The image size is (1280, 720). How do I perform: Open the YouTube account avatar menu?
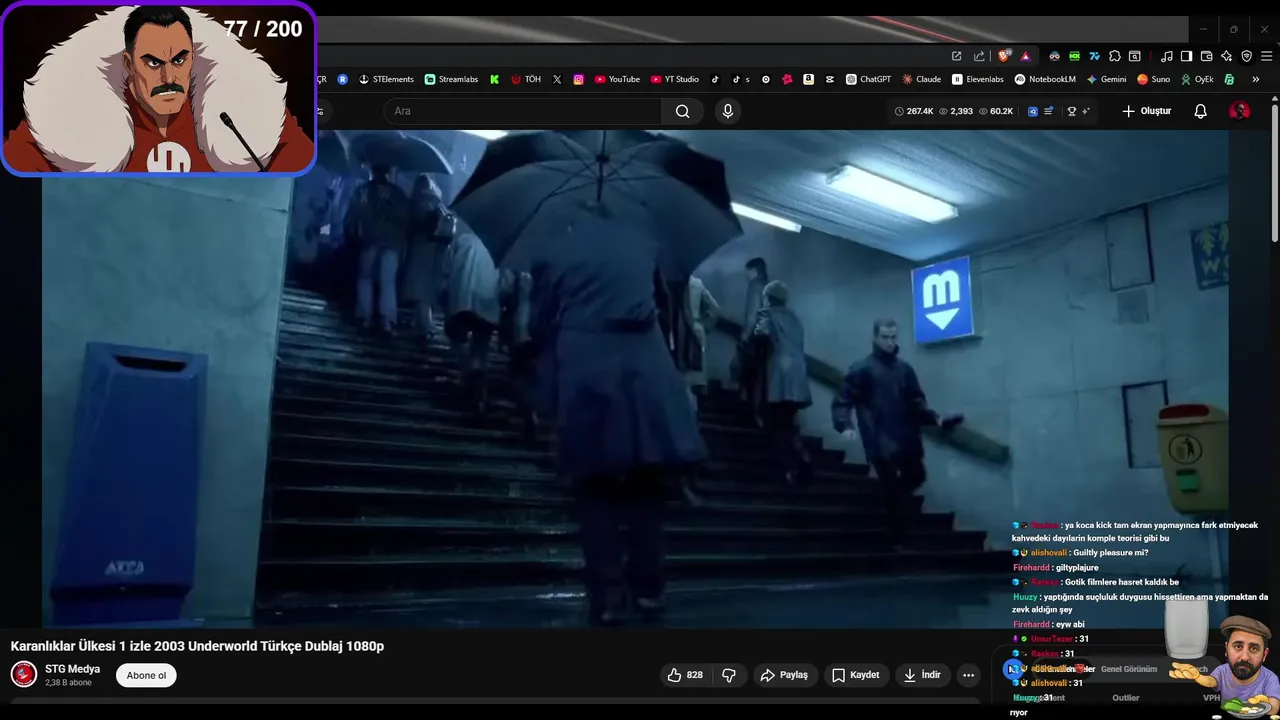tap(1239, 111)
